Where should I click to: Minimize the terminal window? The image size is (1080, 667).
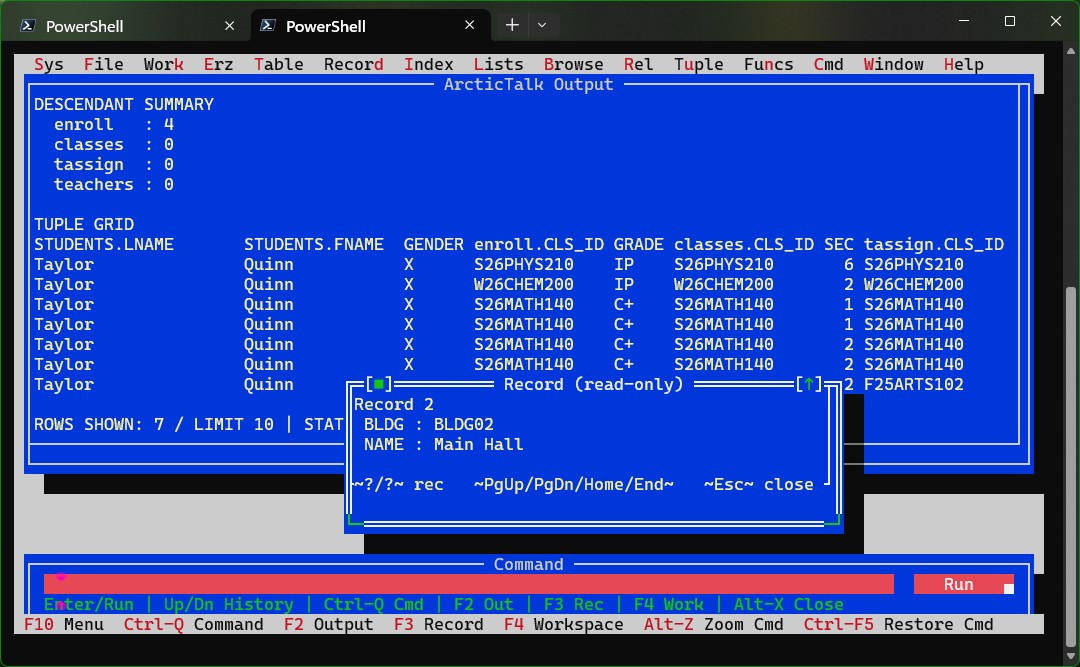coord(964,21)
